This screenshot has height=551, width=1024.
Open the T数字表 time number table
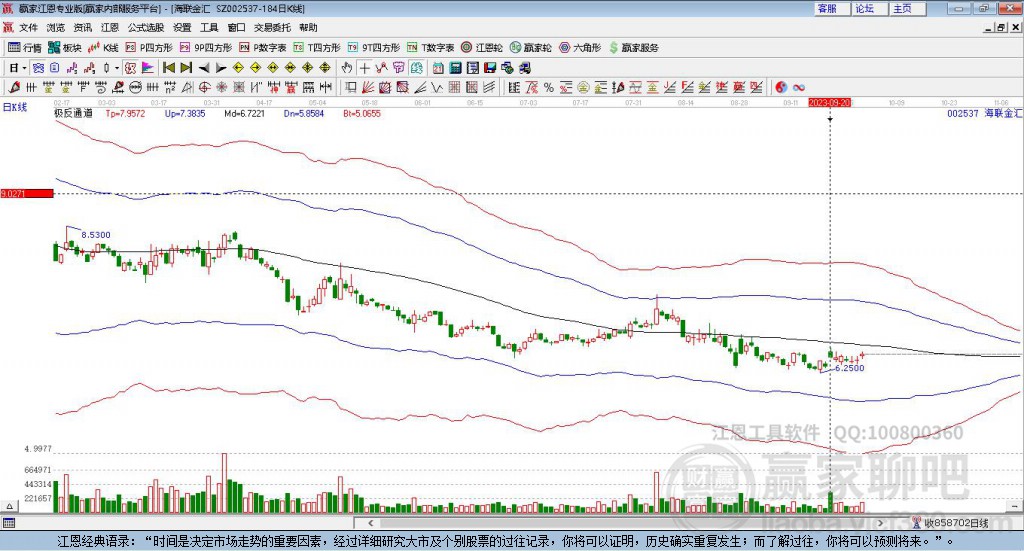tap(430, 48)
